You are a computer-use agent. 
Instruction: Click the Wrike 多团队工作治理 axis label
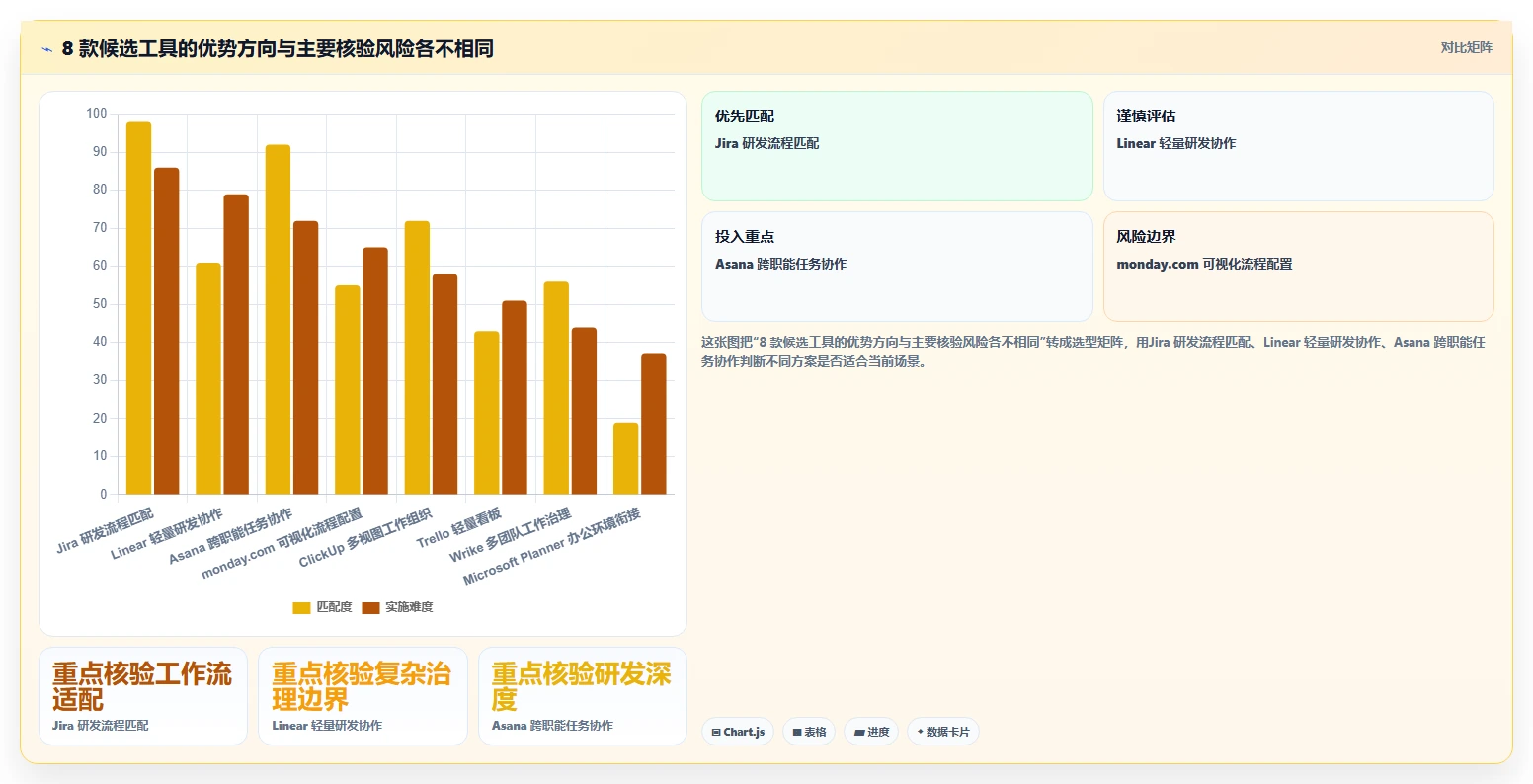[512, 535]
